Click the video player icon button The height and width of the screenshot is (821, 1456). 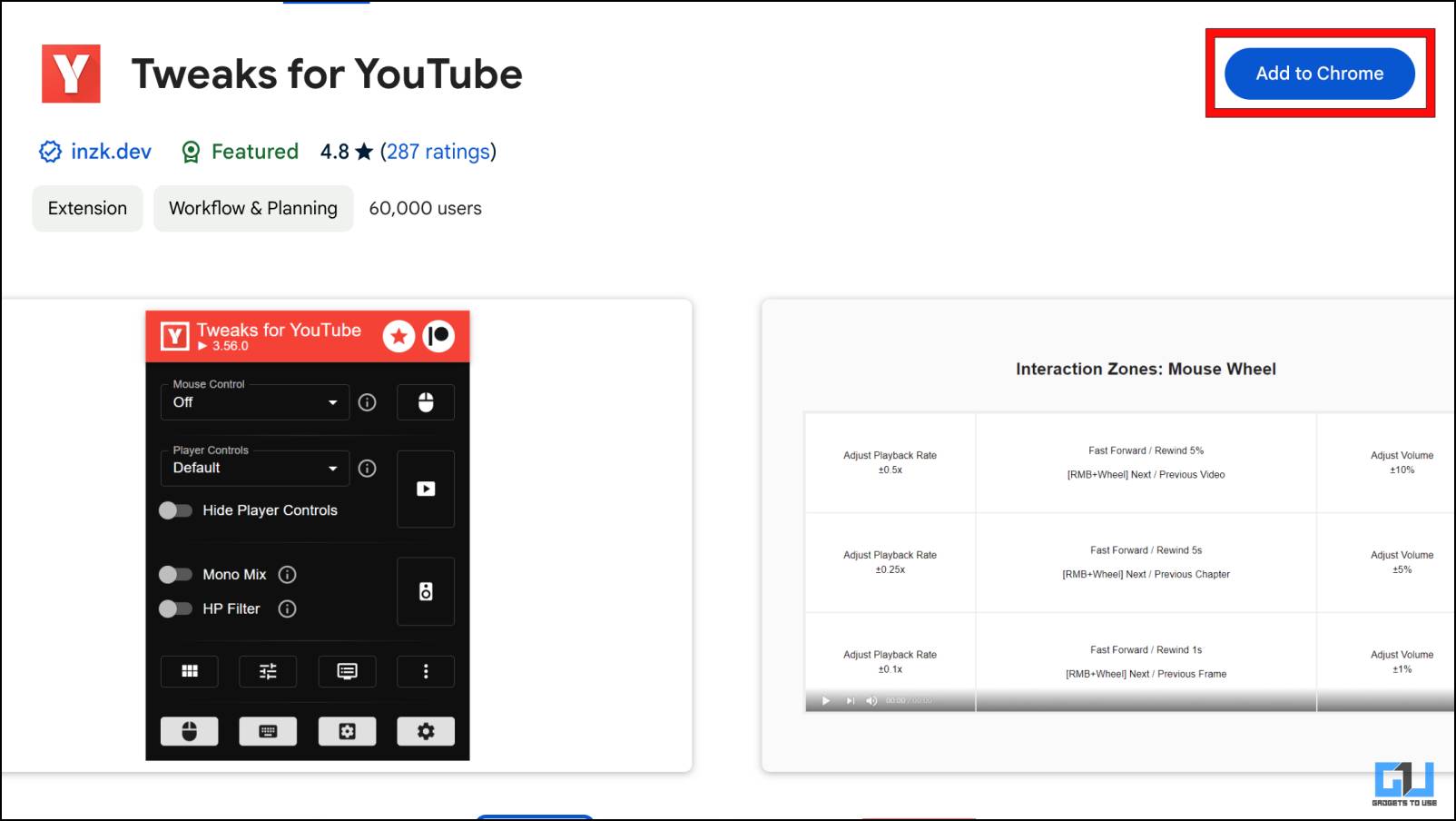coord(426,489)
